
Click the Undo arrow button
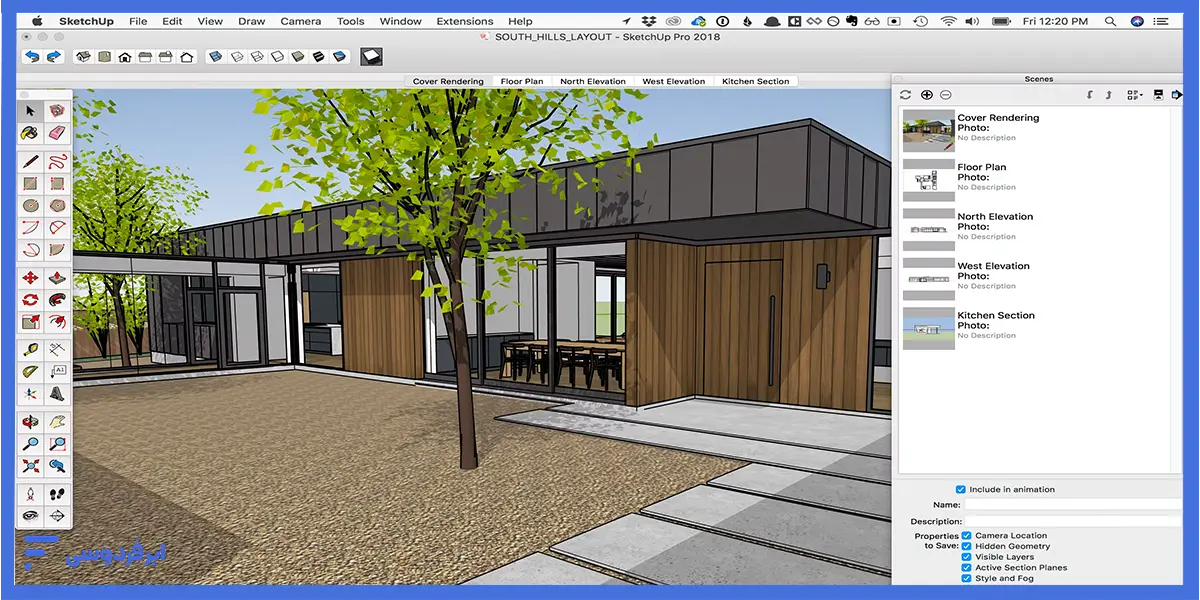pos(31,57)
